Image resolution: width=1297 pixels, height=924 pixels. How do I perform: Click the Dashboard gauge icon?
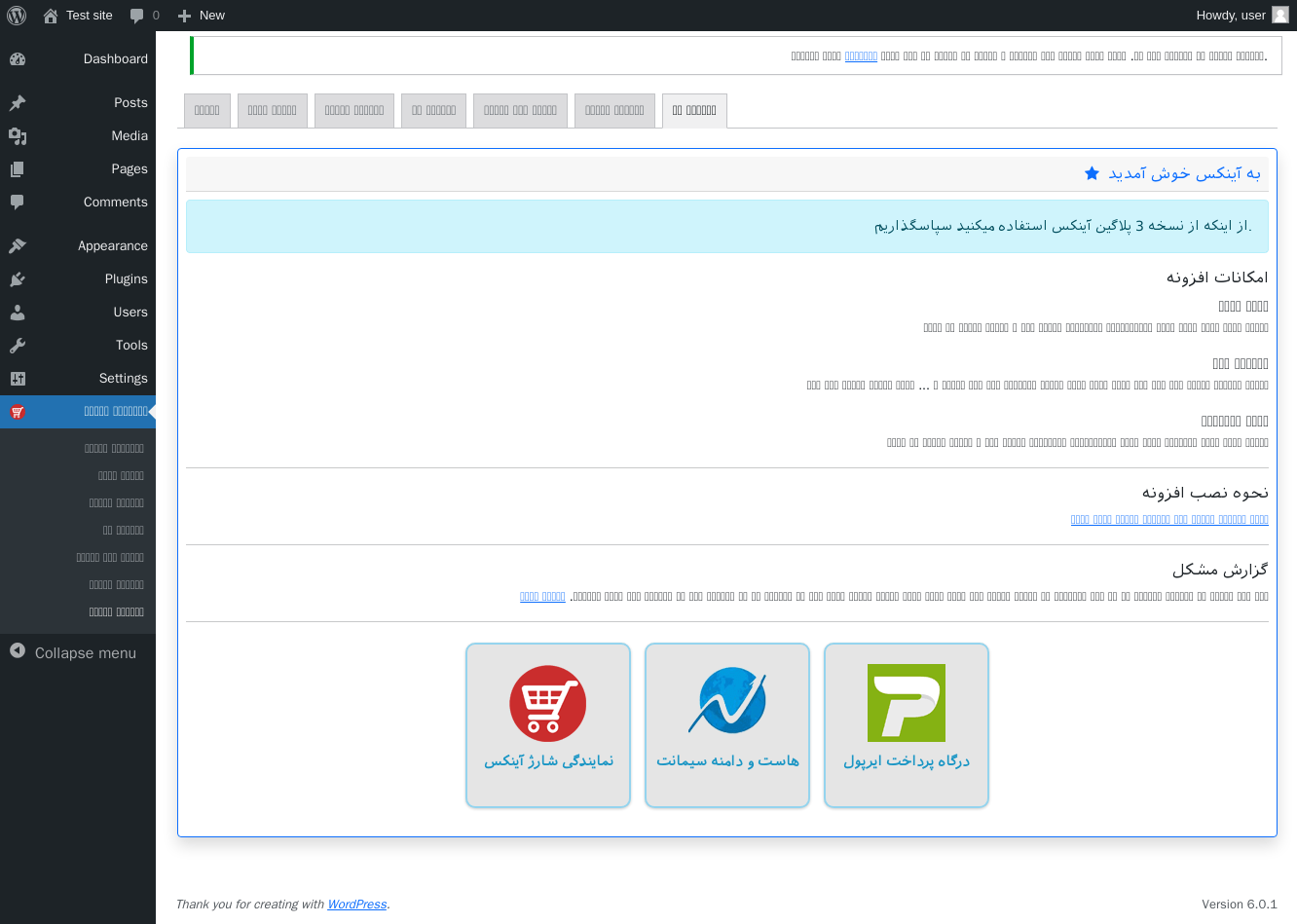tap(18, 59)
